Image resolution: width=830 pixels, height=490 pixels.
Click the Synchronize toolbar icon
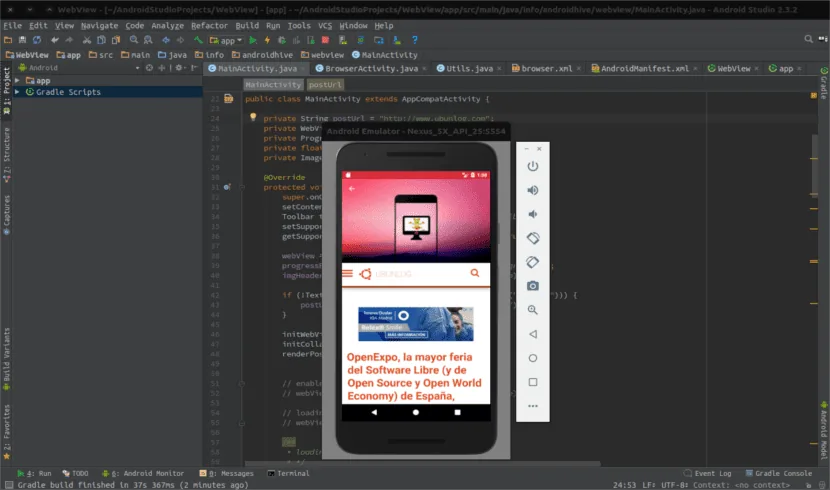click(37, 40)
